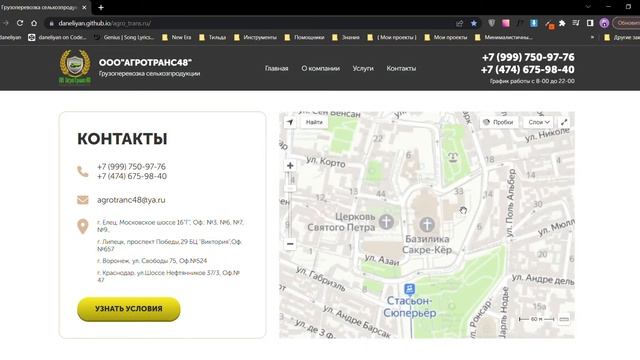The image size is (640, 360).
Task: Toggle traffic layer with Пробки button
Action: (x=498, y=122)
